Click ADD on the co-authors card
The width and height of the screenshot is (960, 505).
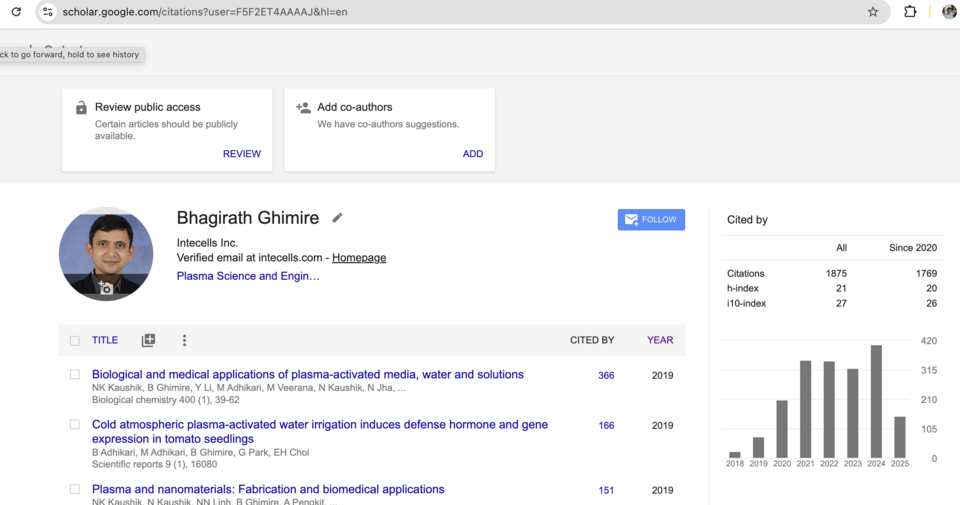[473, 154]
